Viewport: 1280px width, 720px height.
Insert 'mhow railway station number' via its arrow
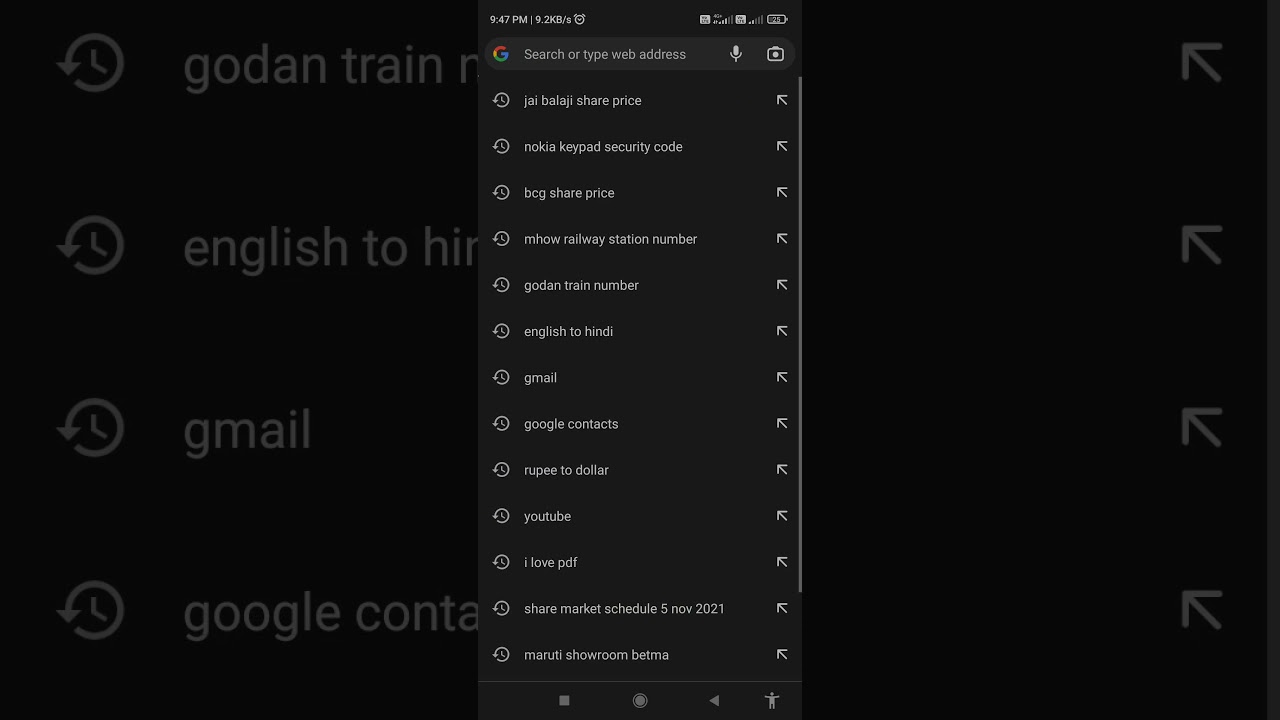[782, 238]
